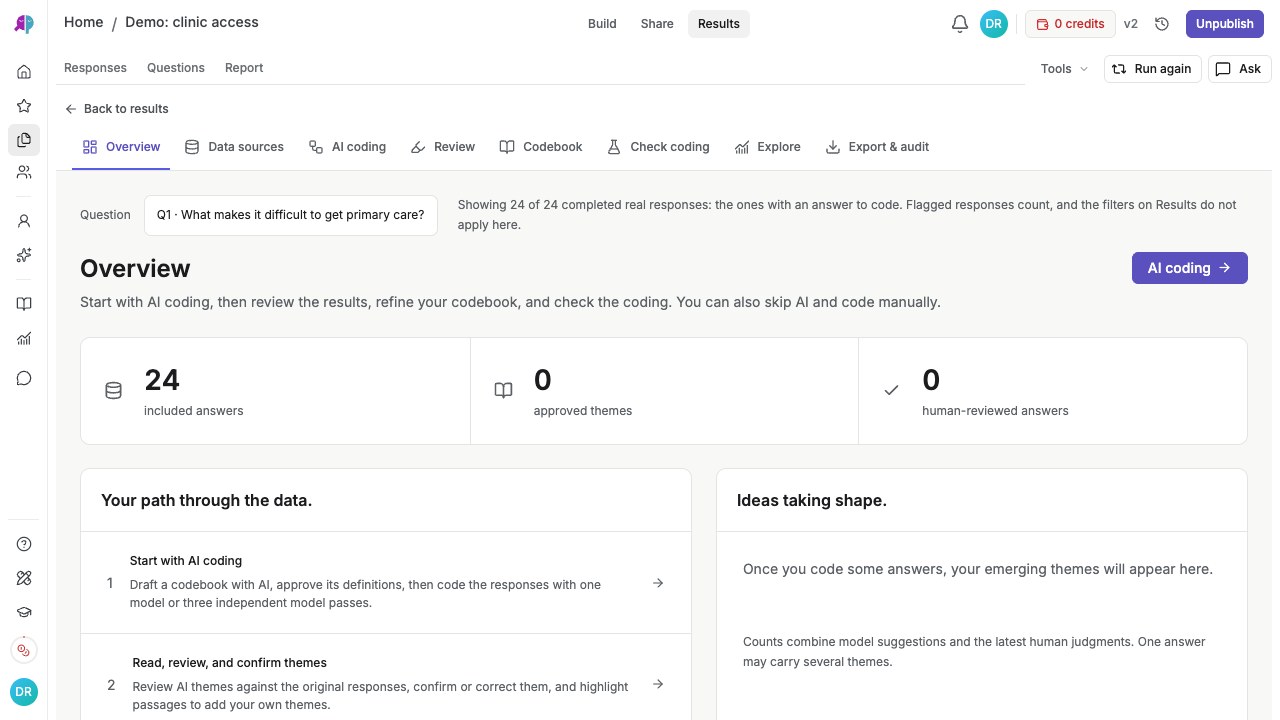Click the purple AI coding button
This screenshot has width=1280, height=720.
click(x=1190, y=268)
